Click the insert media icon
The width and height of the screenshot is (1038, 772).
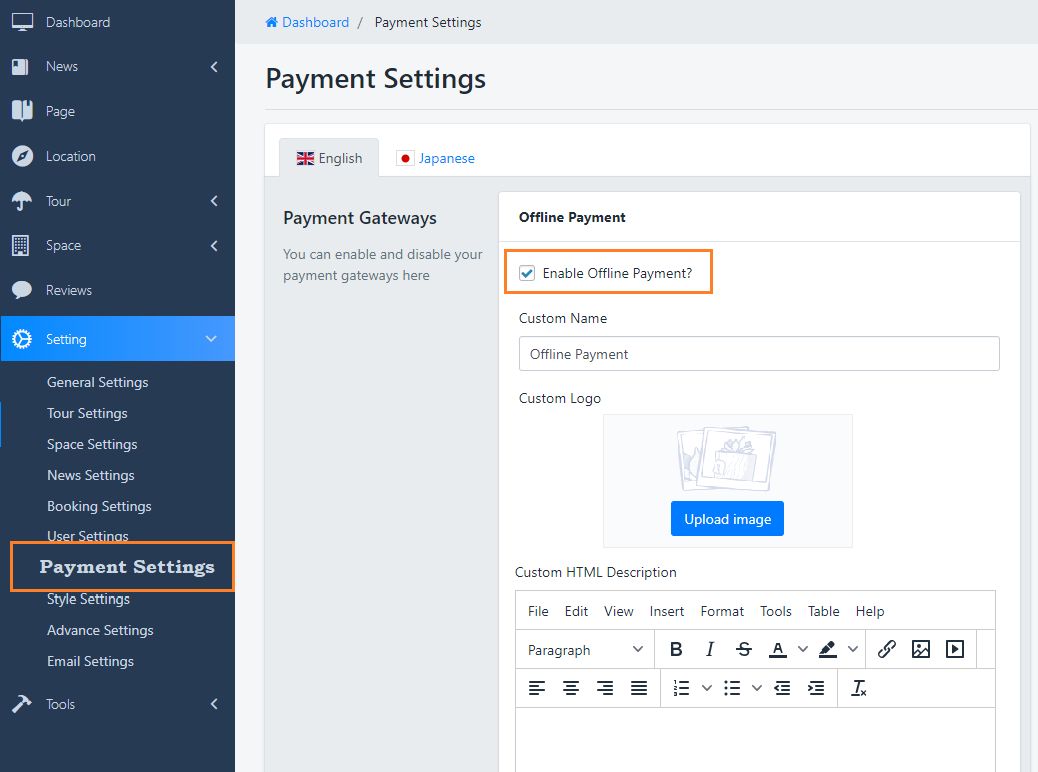tap(955, 650)
